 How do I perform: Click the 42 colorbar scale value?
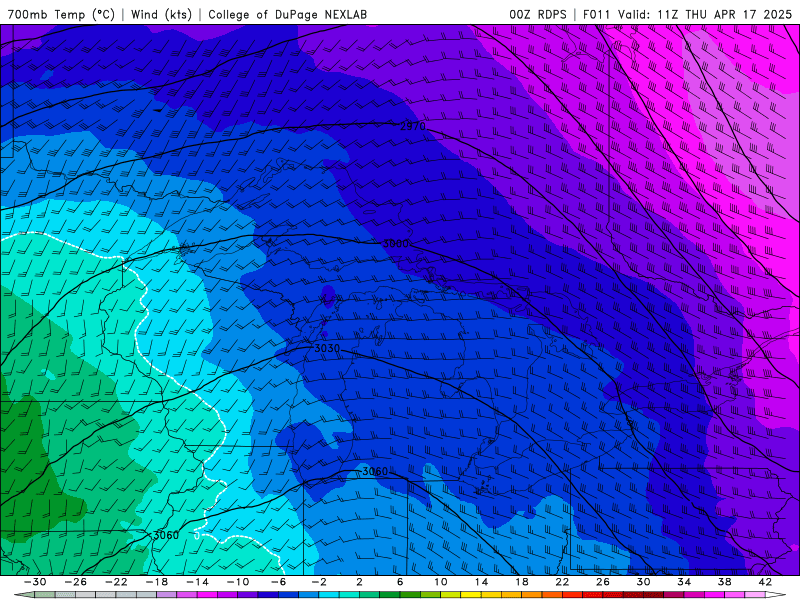tap(765, 582)
